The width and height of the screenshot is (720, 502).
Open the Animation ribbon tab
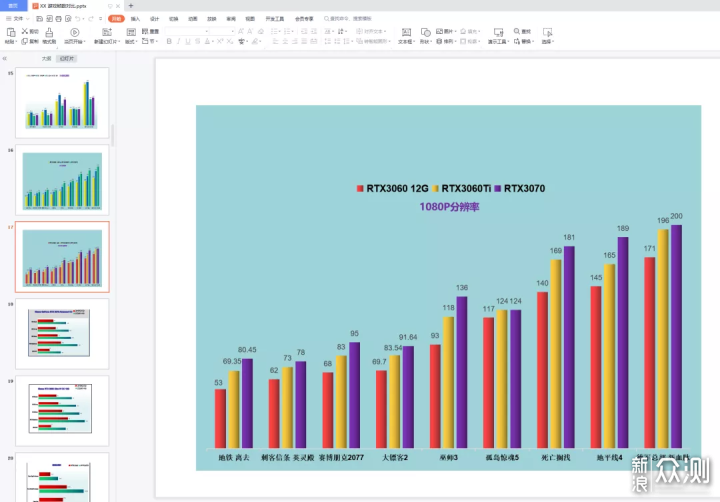coord(192,19)
